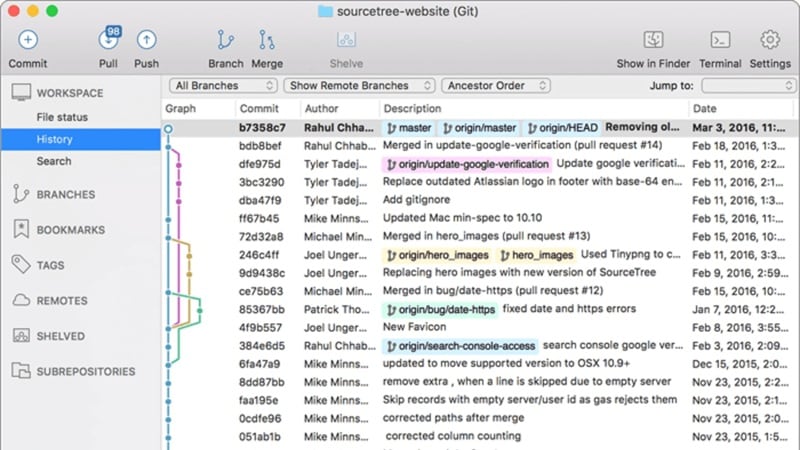The height and width of the screenshot is (450, 800).
Task: Open the Jump to combo box
Action: click(748, 86)
